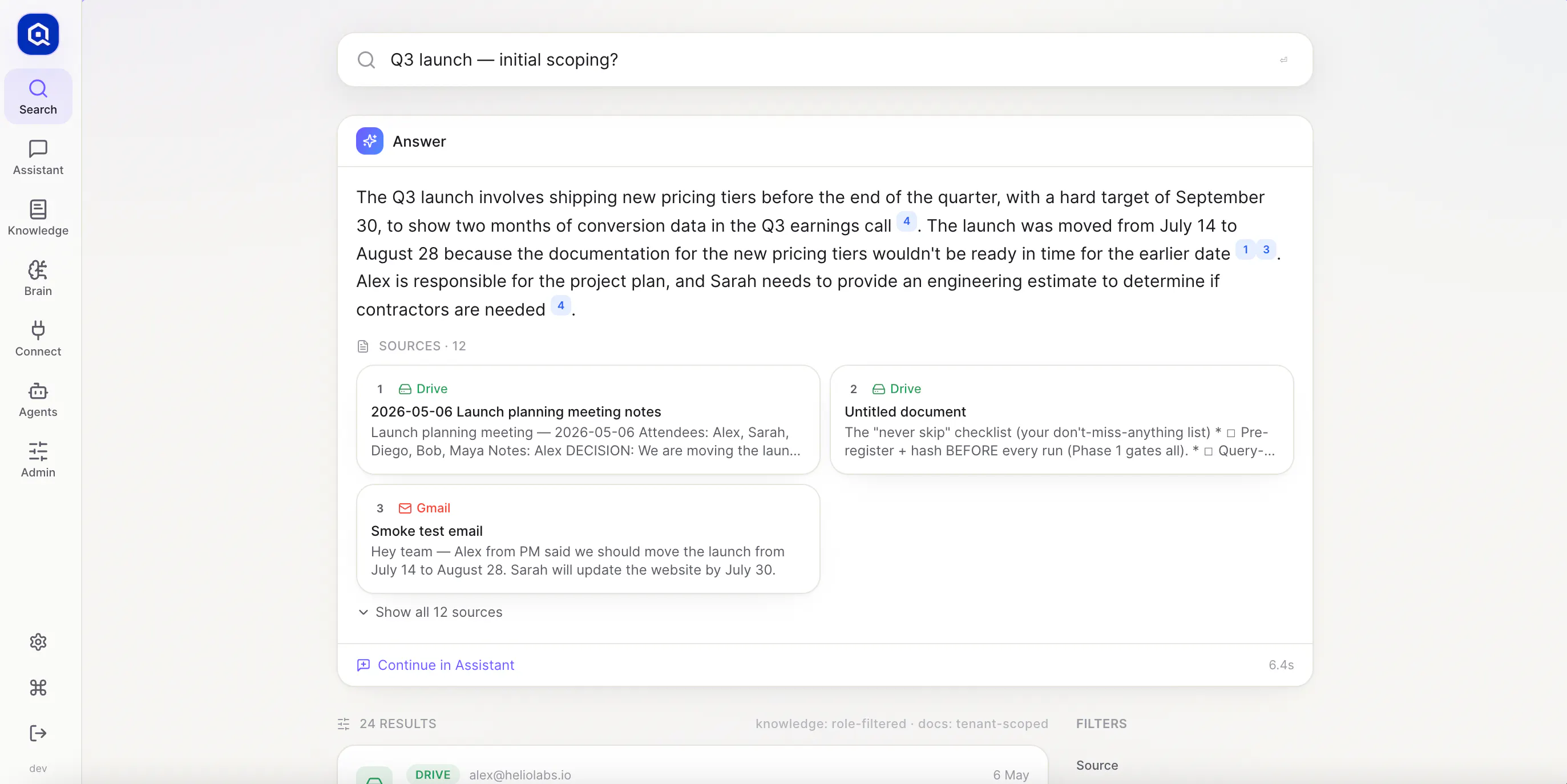Open the Connect plug icon

coord(38,330)
